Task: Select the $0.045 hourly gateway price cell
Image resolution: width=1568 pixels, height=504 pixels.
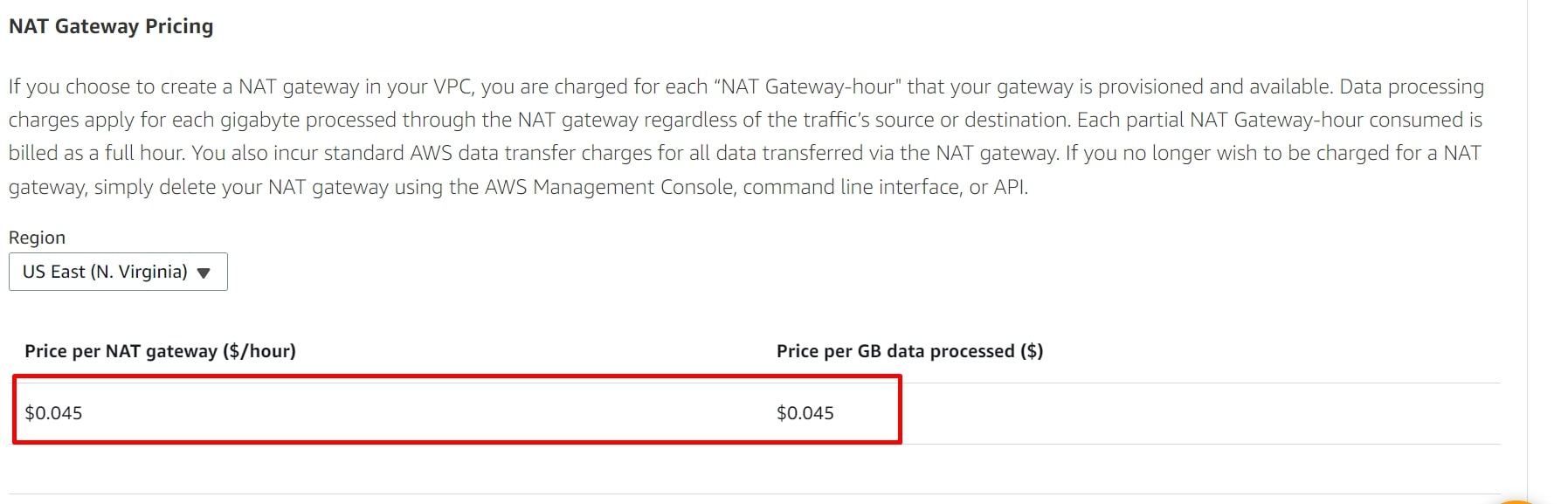Action: pyautogui.click(x=53, y=413)
